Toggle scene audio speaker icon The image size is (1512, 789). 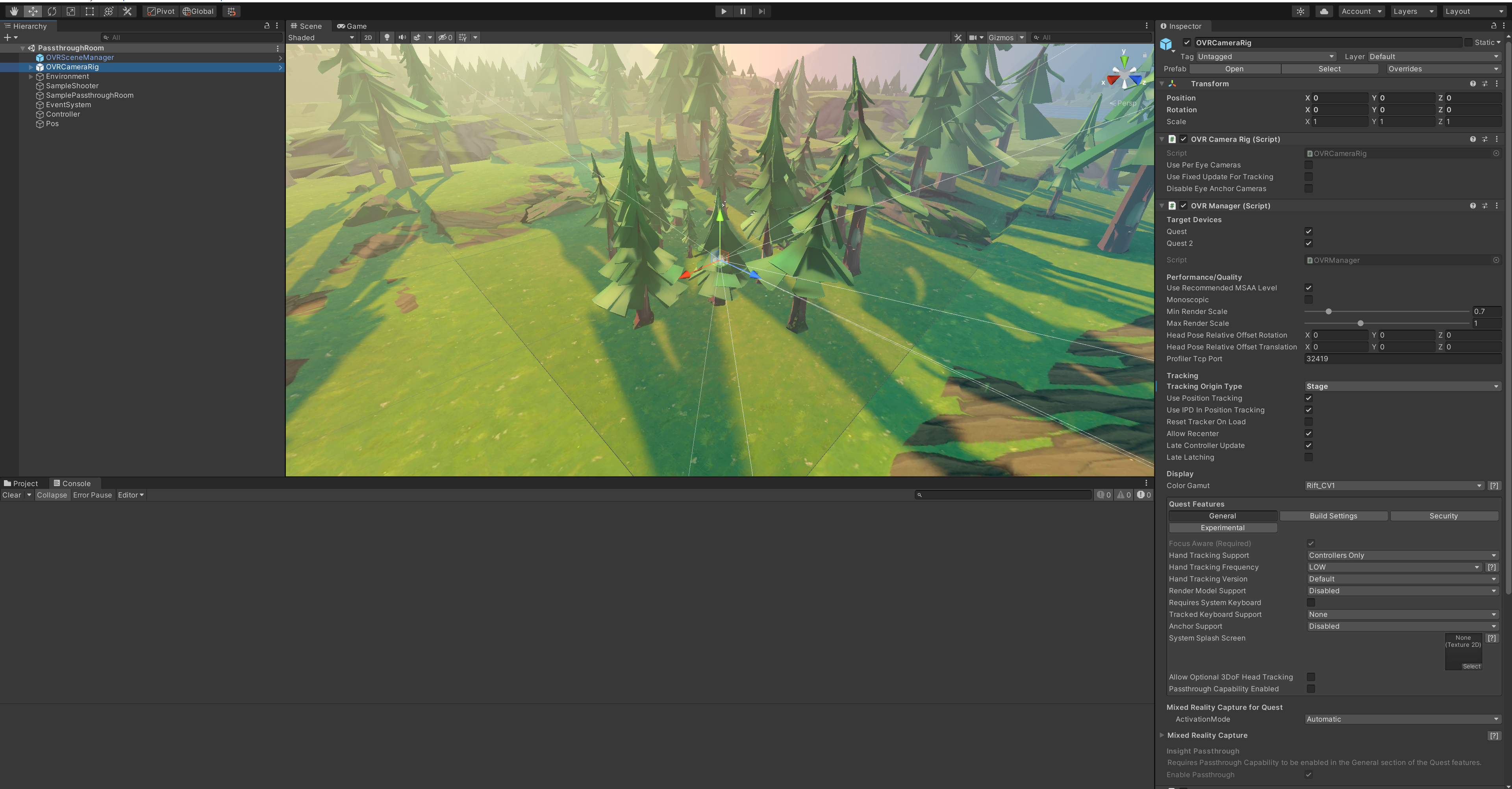(x=402, y=37)
